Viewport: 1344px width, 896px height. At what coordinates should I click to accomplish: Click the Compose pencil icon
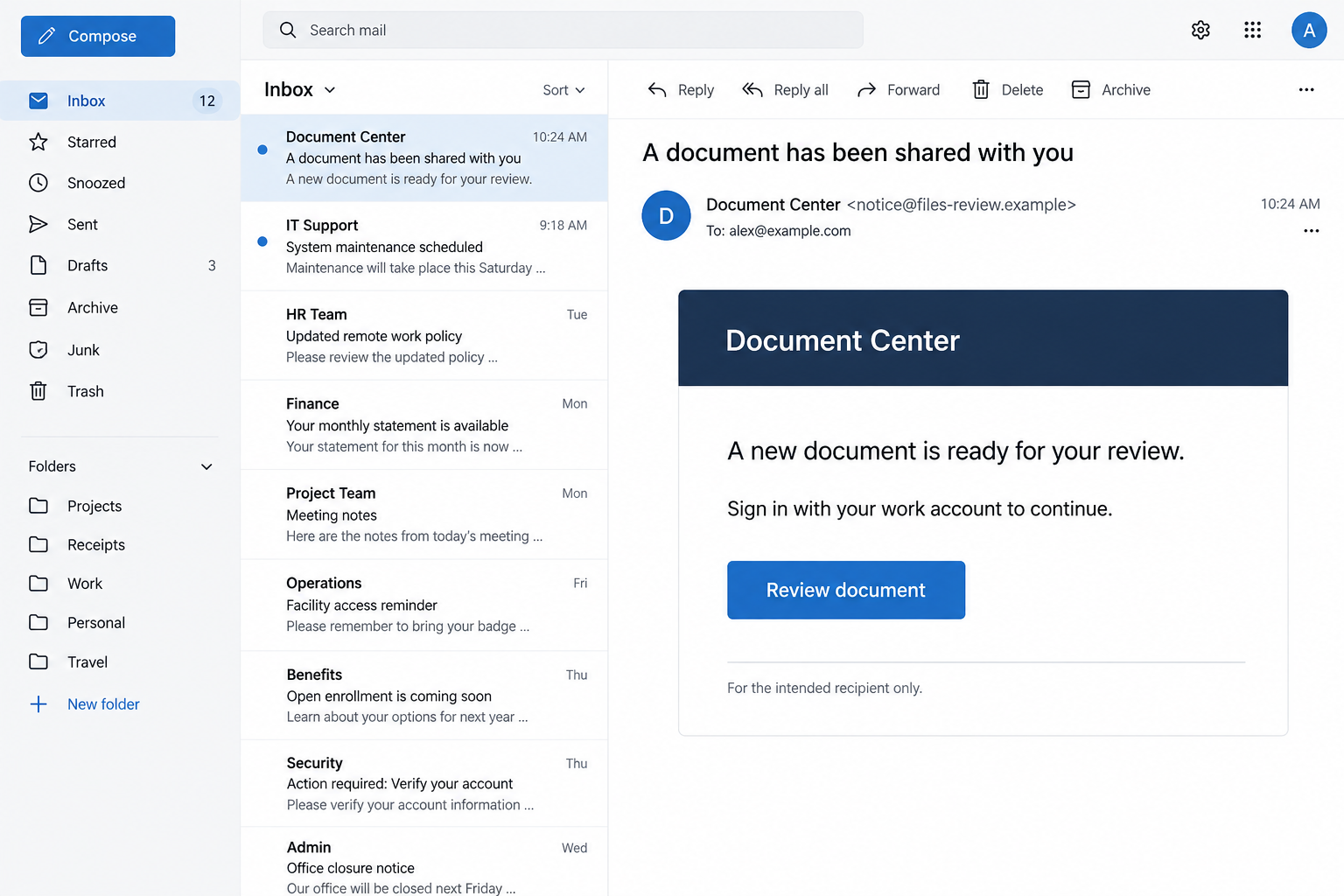point(47,36)
